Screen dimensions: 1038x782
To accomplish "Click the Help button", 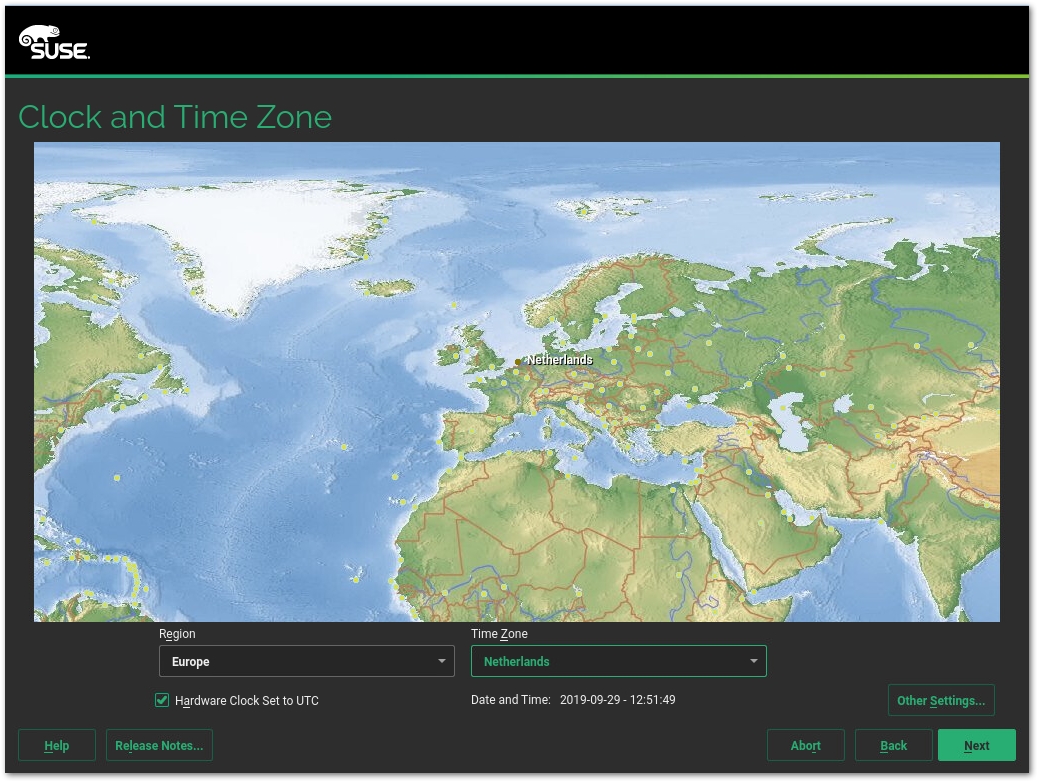I will point(57,745).
